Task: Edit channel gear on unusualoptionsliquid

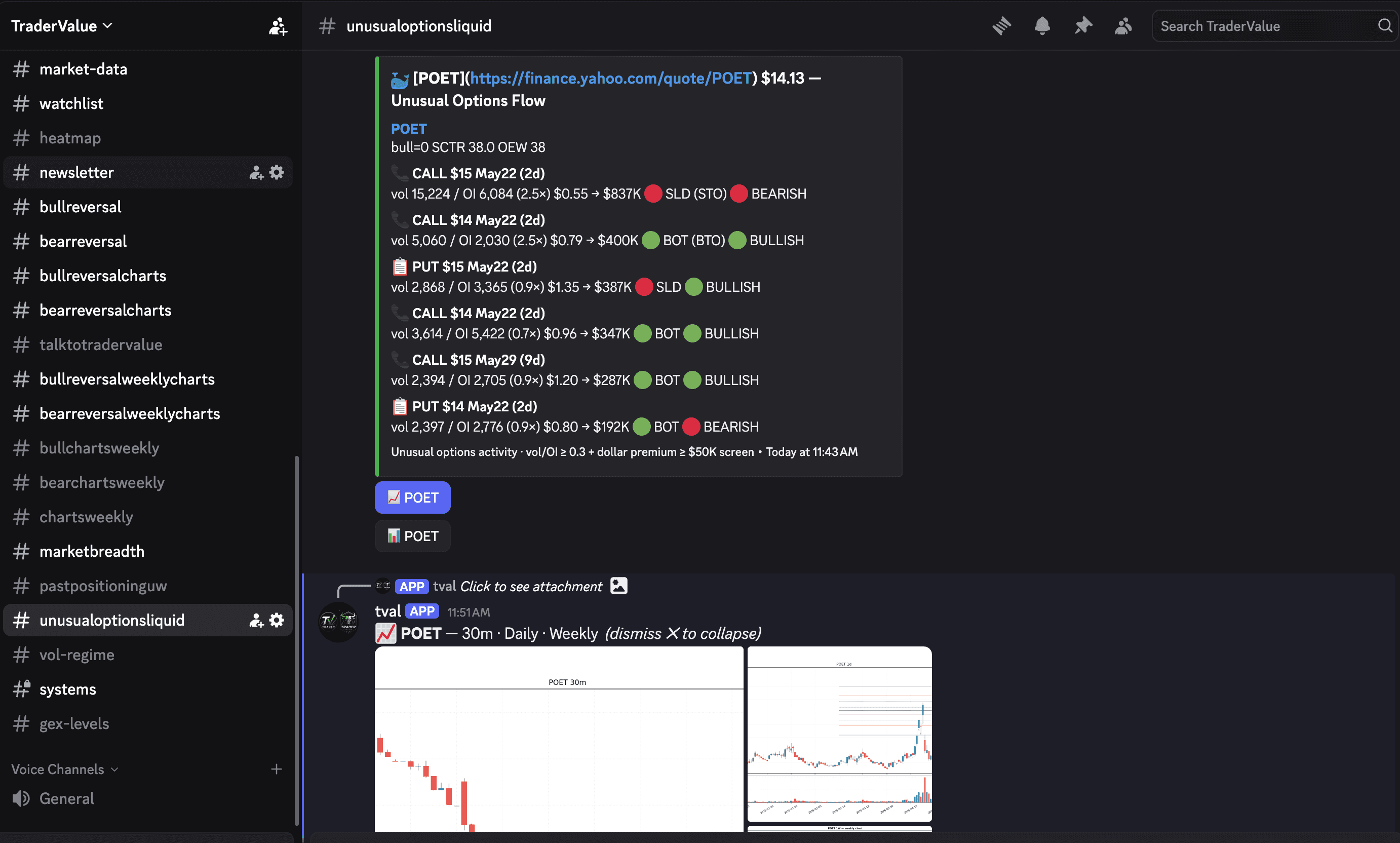Action: [x=277, y=620]
